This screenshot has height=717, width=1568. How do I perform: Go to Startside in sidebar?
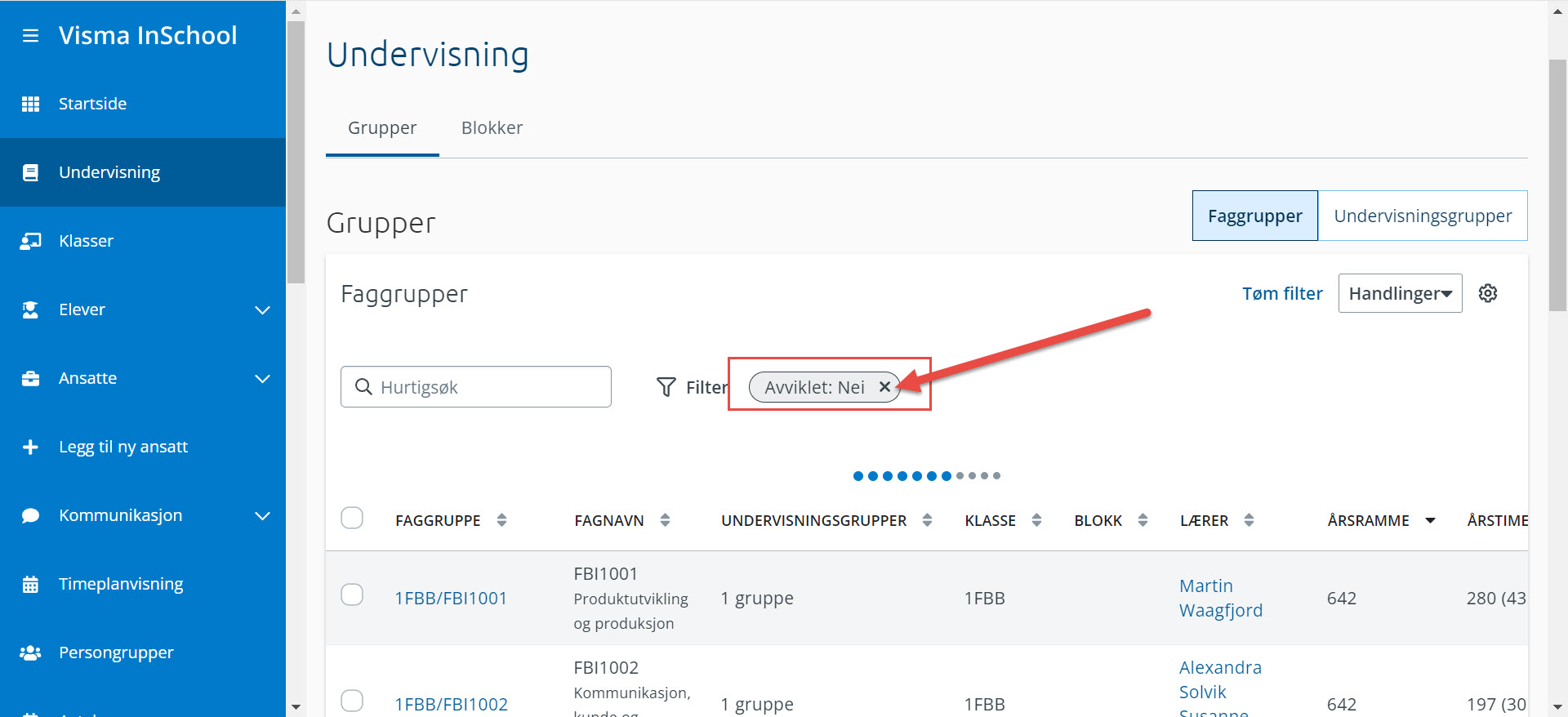point(143,104)
